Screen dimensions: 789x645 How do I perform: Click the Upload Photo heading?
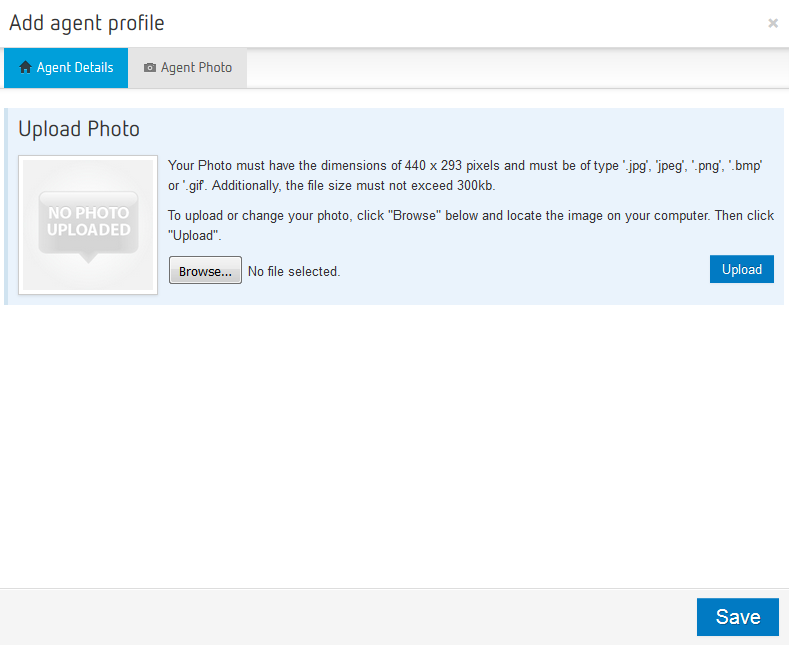tap(79, 129)
